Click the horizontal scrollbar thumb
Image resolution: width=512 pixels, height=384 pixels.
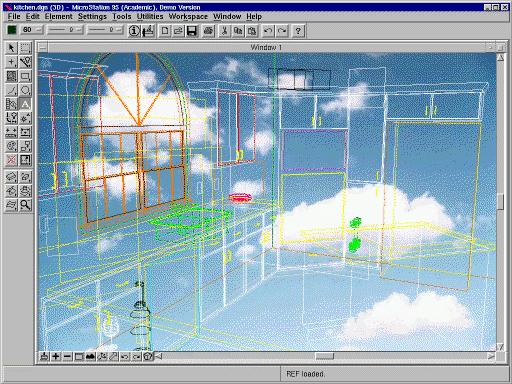(324, 356)
